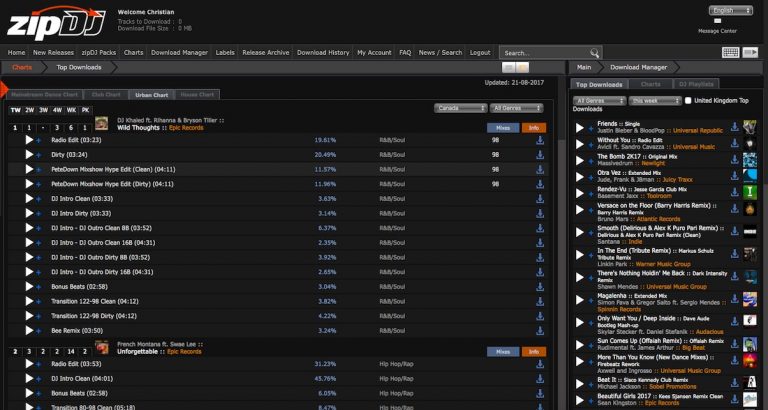Download In The End Tribute Remix
This screenshot has height=410, width=768.
coord(735,254)
